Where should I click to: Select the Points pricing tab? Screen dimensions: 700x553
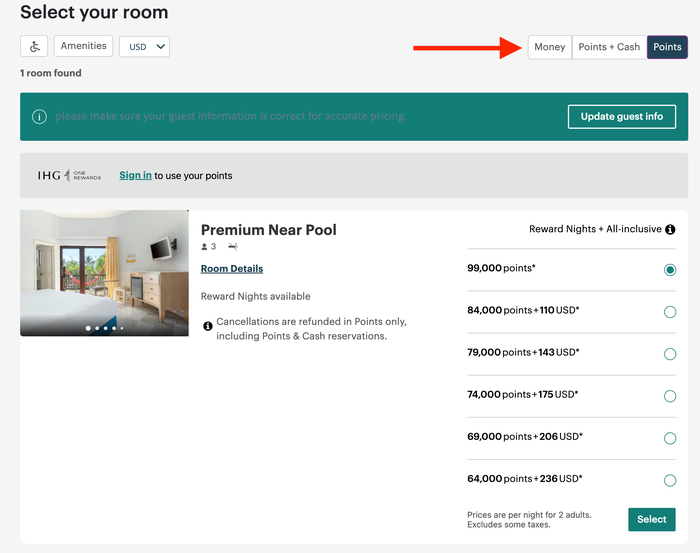pos(667,47)
